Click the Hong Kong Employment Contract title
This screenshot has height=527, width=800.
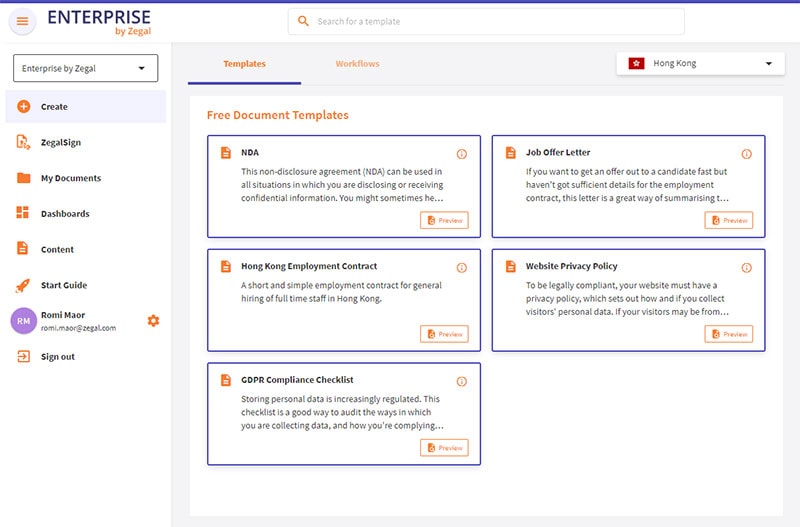[309, 266]
